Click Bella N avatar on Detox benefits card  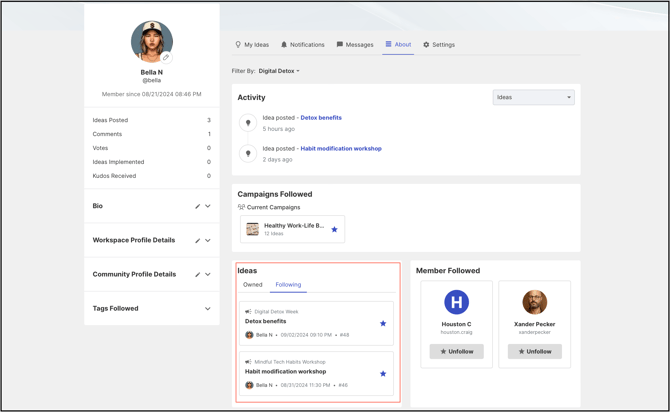pyautogui.click(x=249, y=335)
